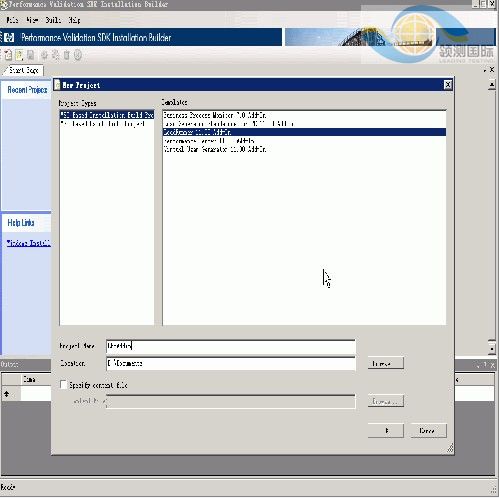Close the Output panel
Image resolution: width=499 pixels, height=498 pixels.
[493, 365]
